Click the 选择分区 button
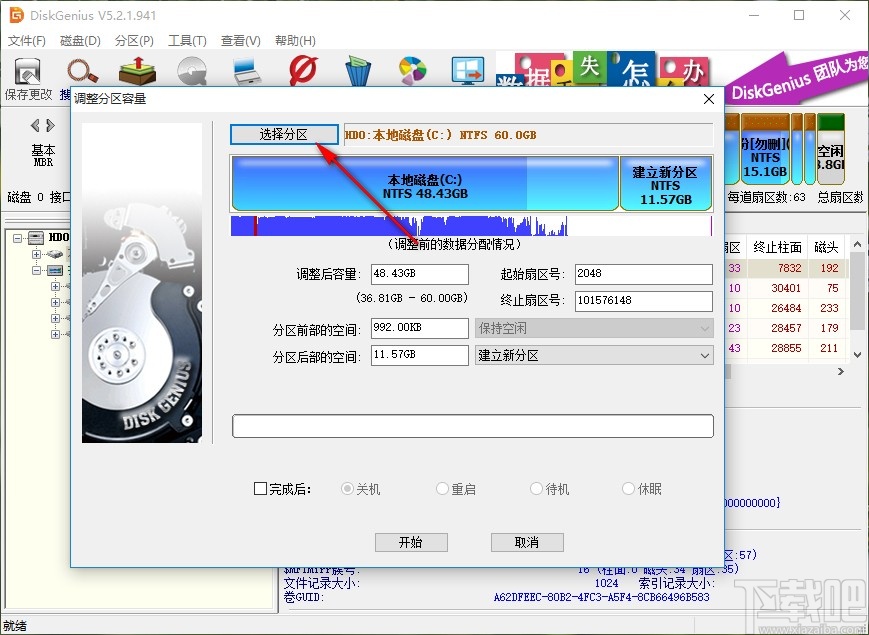 tap(284, 134)
